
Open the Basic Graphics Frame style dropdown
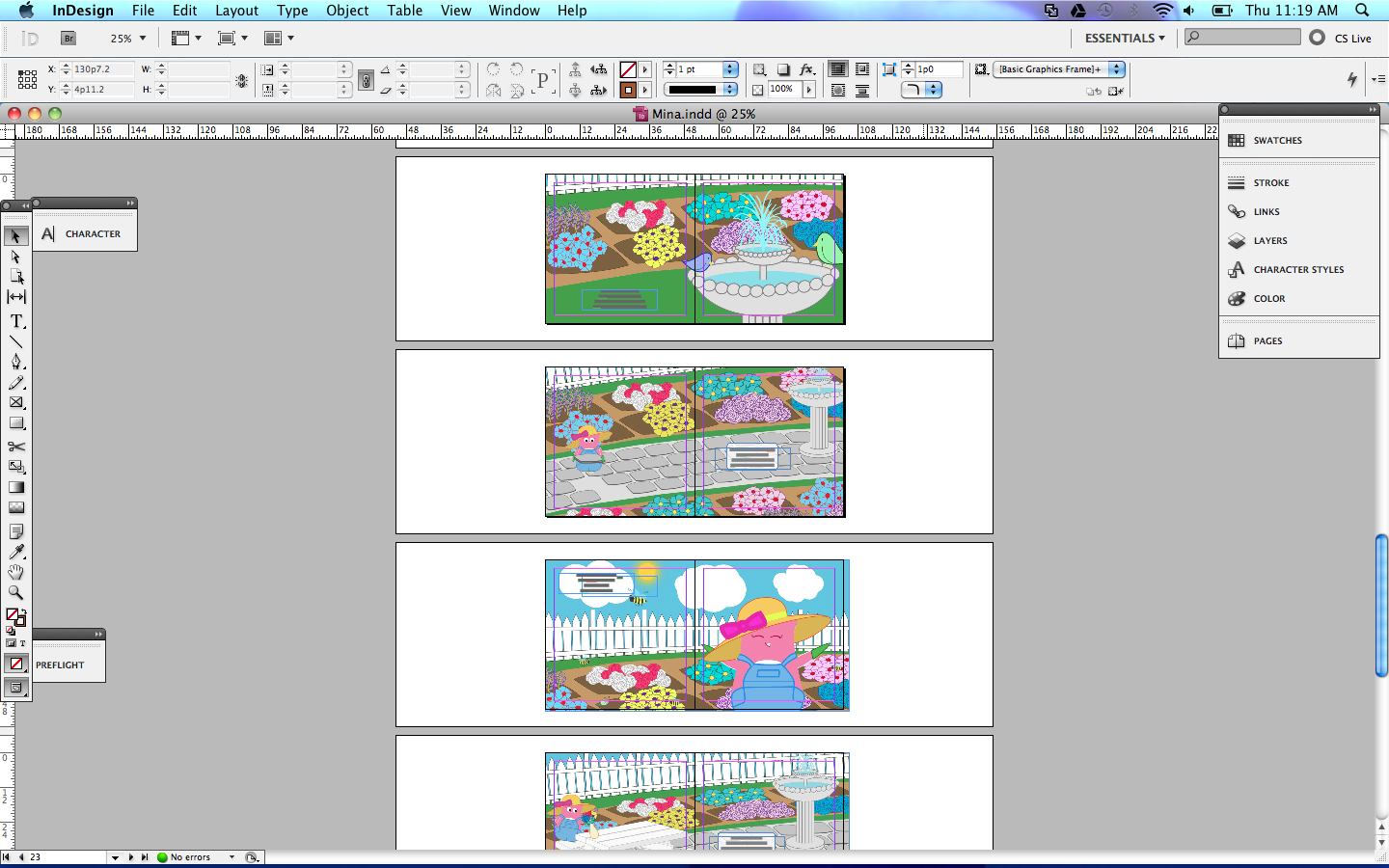(1116, 69)
